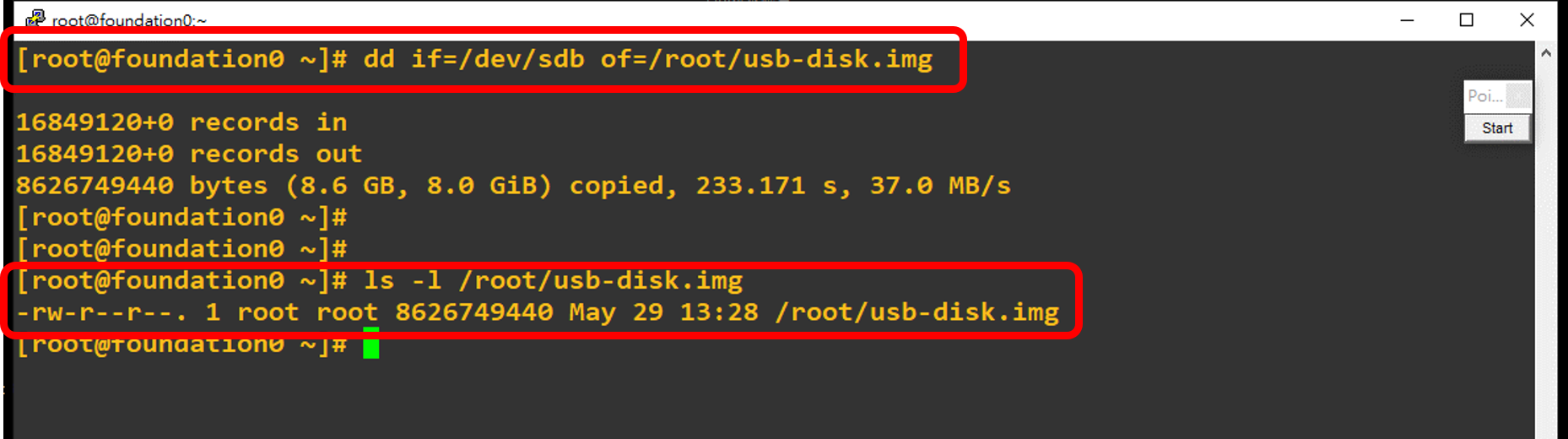This screenshot has width=1568, height=439.
Task: Close the root@foundation0 terminal window
Action: point(1527,20)
